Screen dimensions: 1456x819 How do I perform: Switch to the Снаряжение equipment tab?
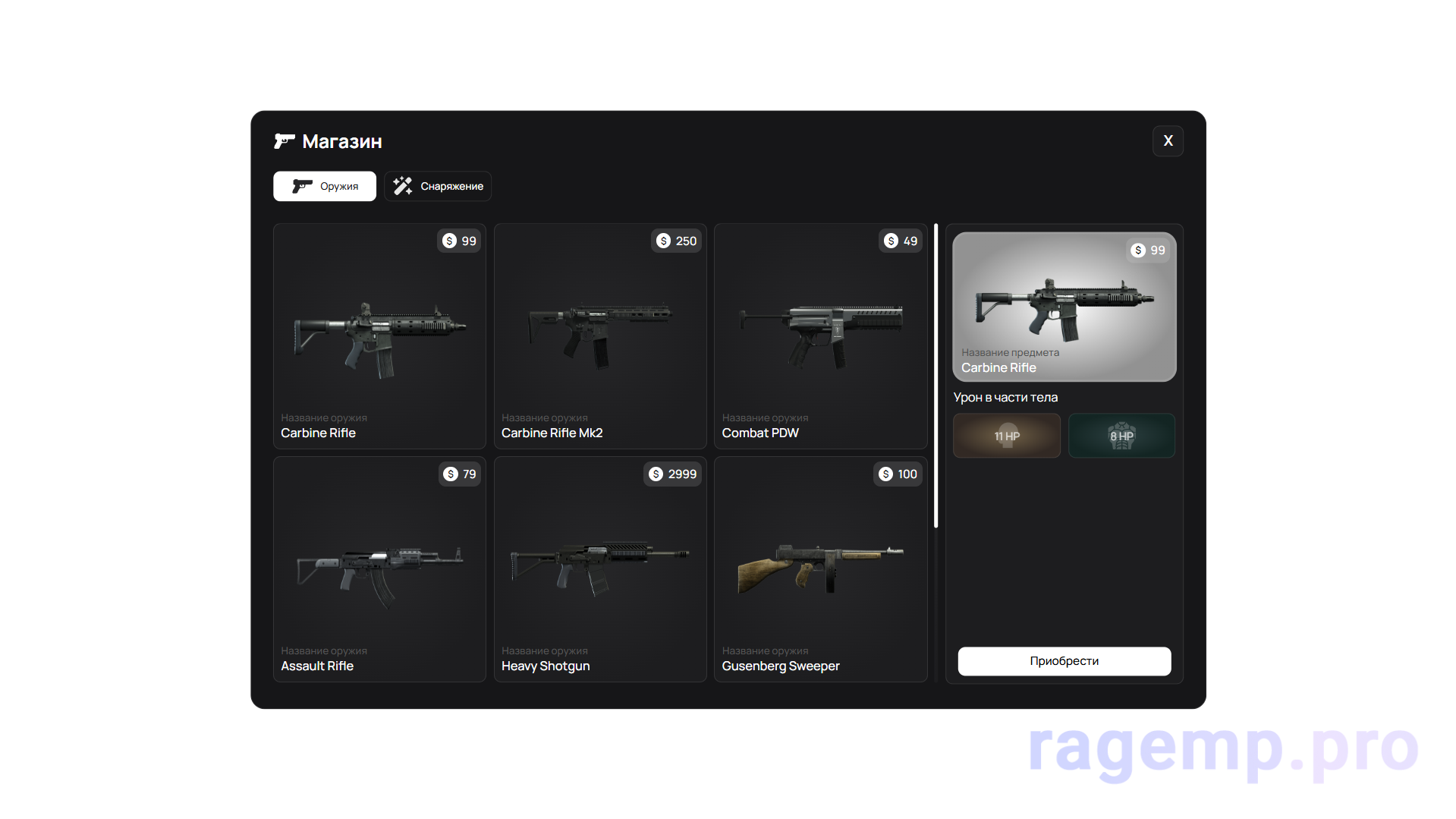(438, 186)
